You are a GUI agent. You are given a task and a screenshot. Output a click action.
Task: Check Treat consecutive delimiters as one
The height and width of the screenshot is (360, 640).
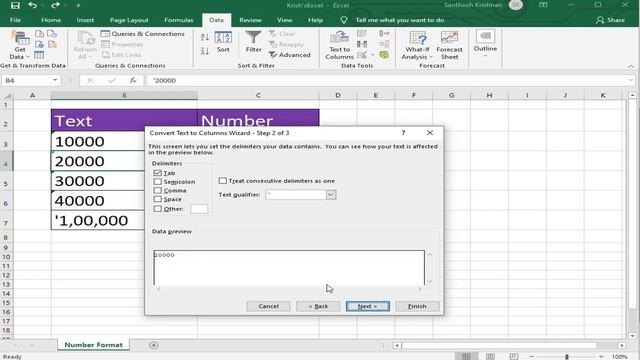pos(222,180)
